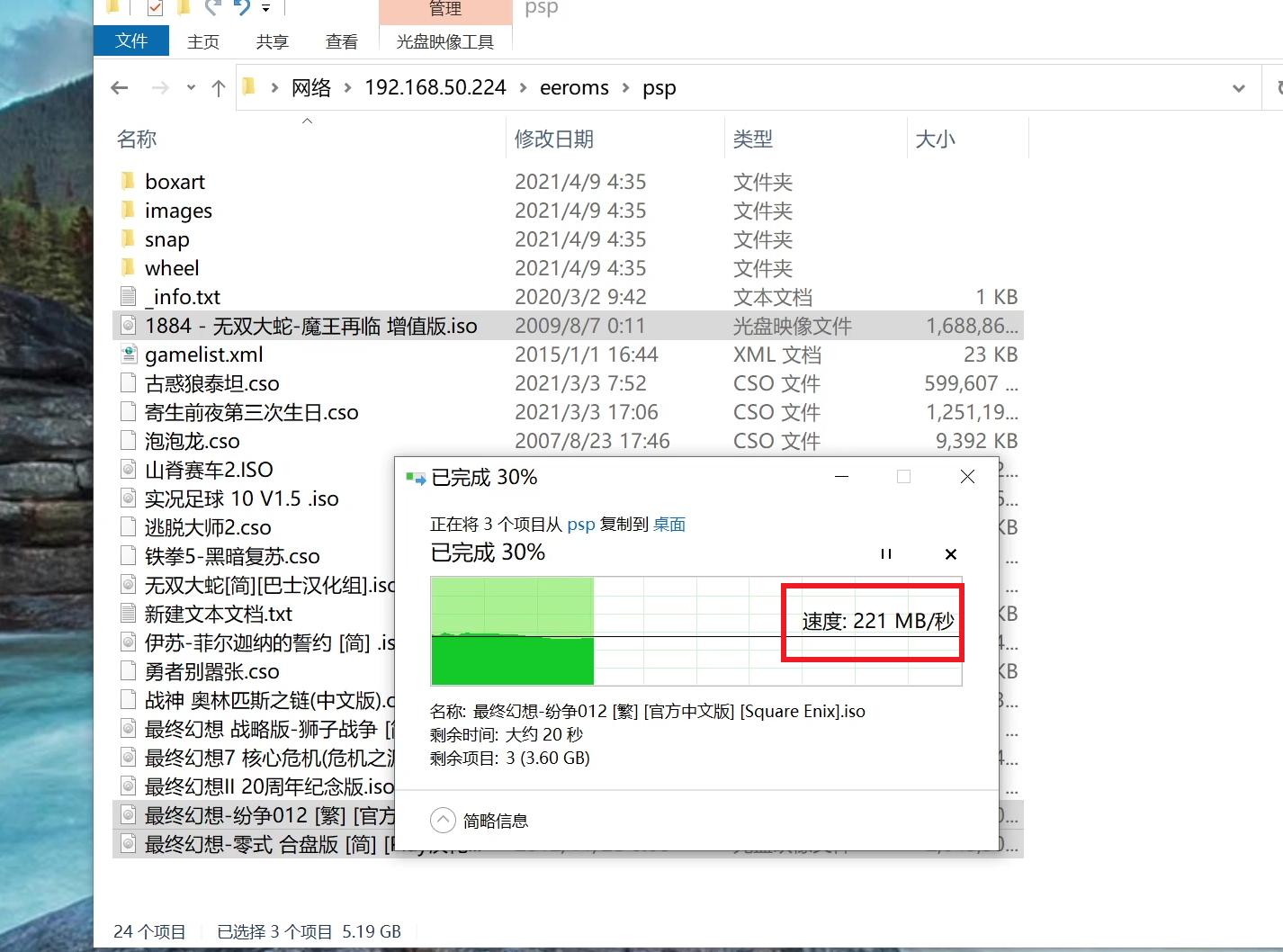Open the 光盘映像工具 contextual tab
1283x952 pixels.
444,41
